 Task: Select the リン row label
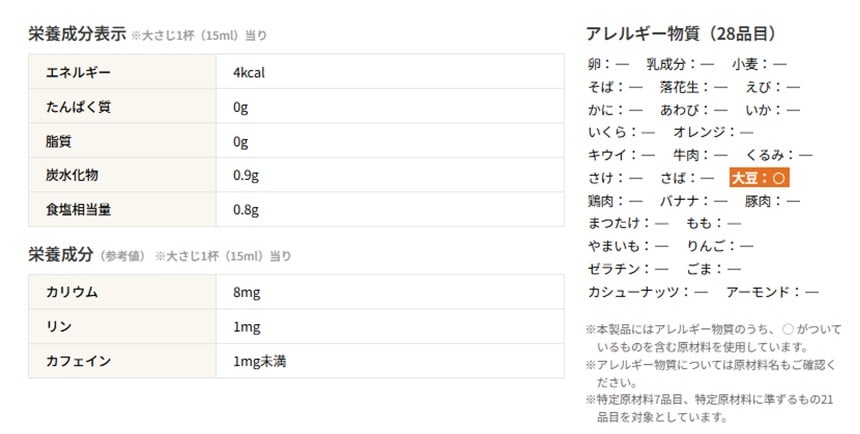pos(59,326)
